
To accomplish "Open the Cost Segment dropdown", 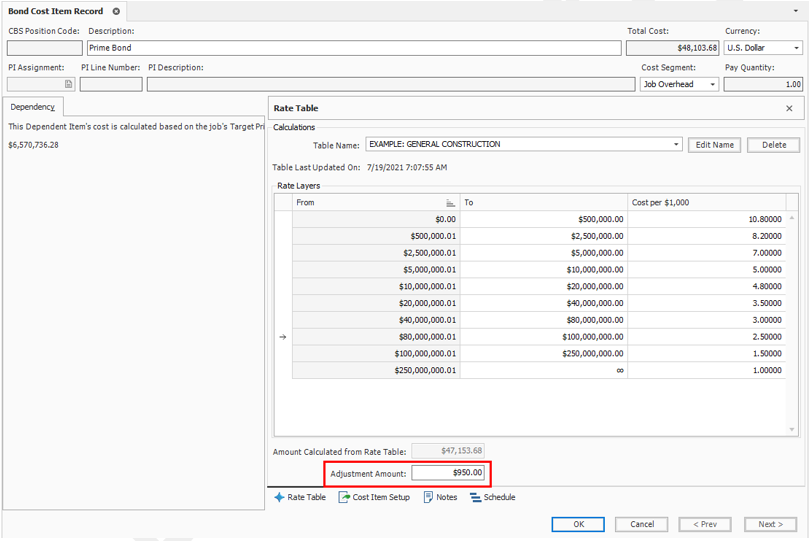I will [x=713, y=84].
